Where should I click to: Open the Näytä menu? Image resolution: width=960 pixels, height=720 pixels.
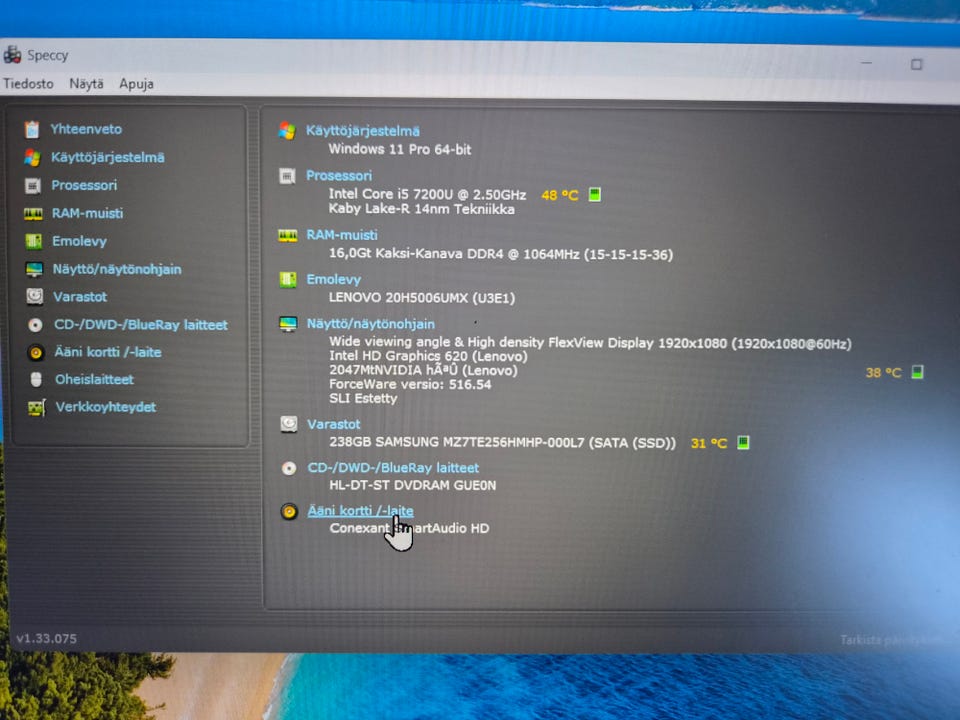coord(86,83)
